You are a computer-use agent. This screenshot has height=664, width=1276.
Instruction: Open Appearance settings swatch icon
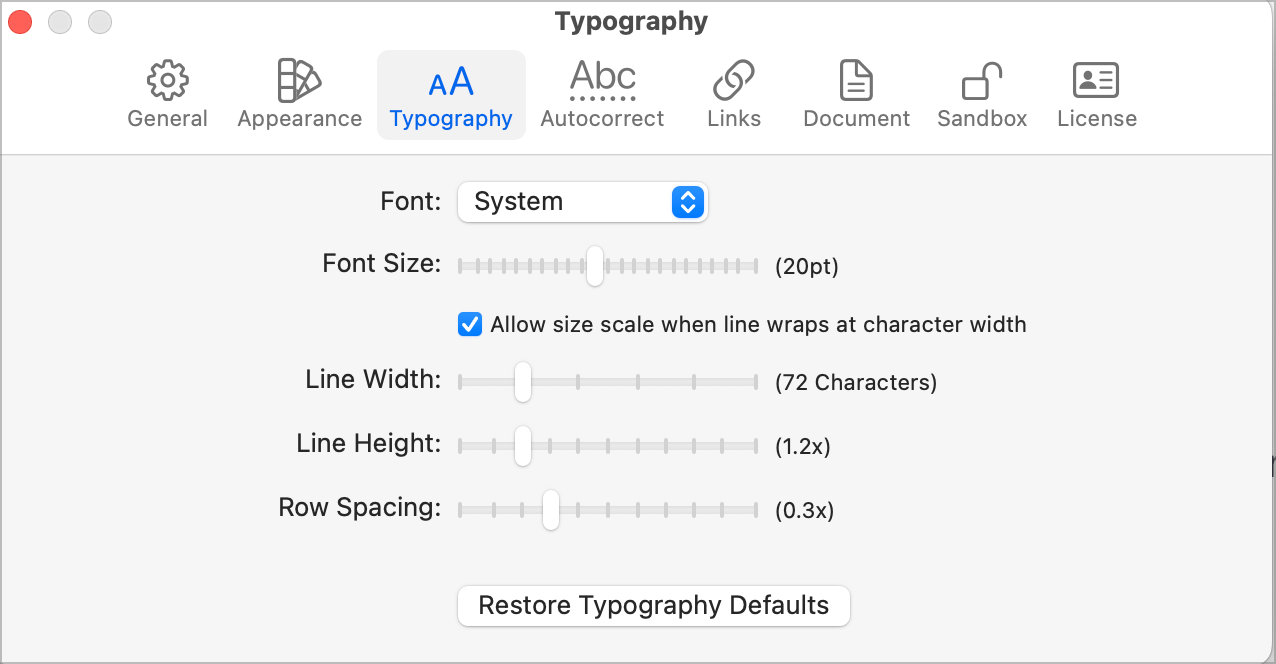[299, 80]
